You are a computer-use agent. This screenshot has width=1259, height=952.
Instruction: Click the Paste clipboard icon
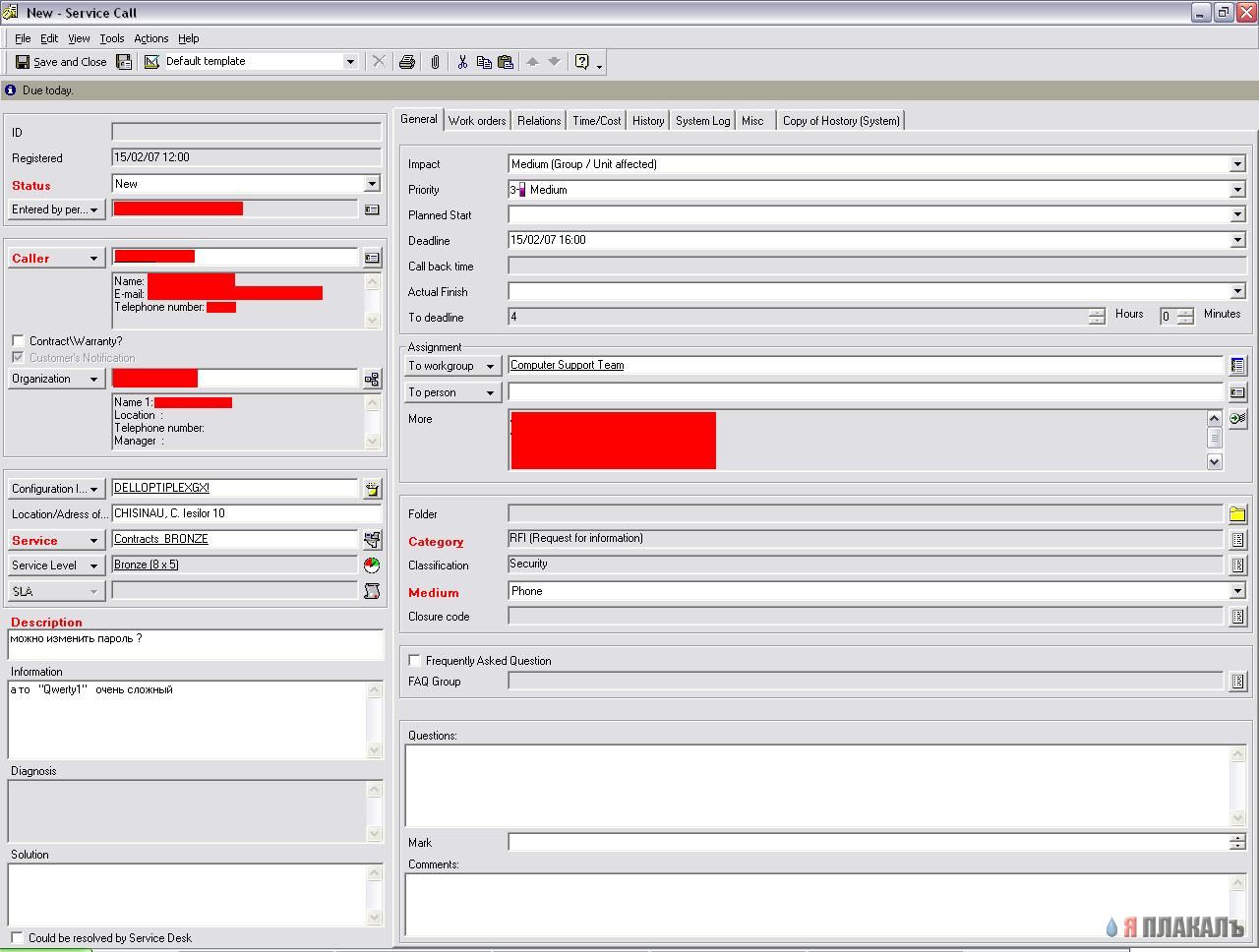point(506,62)
